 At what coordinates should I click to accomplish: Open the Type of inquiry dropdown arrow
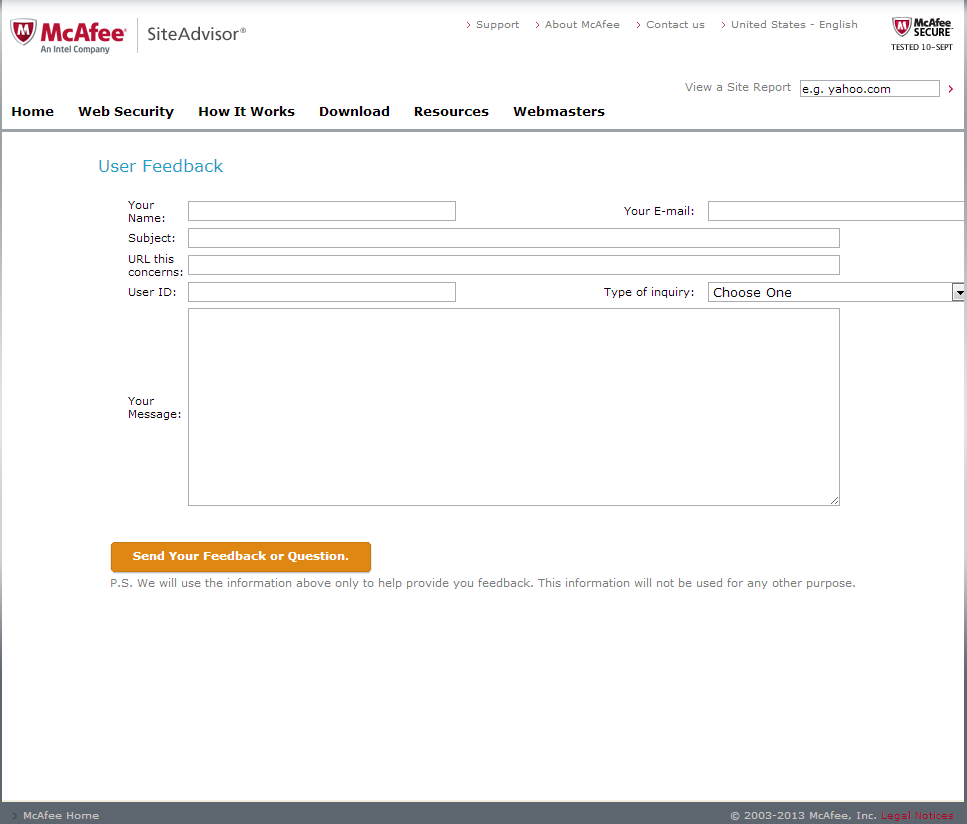pos(959,292)
